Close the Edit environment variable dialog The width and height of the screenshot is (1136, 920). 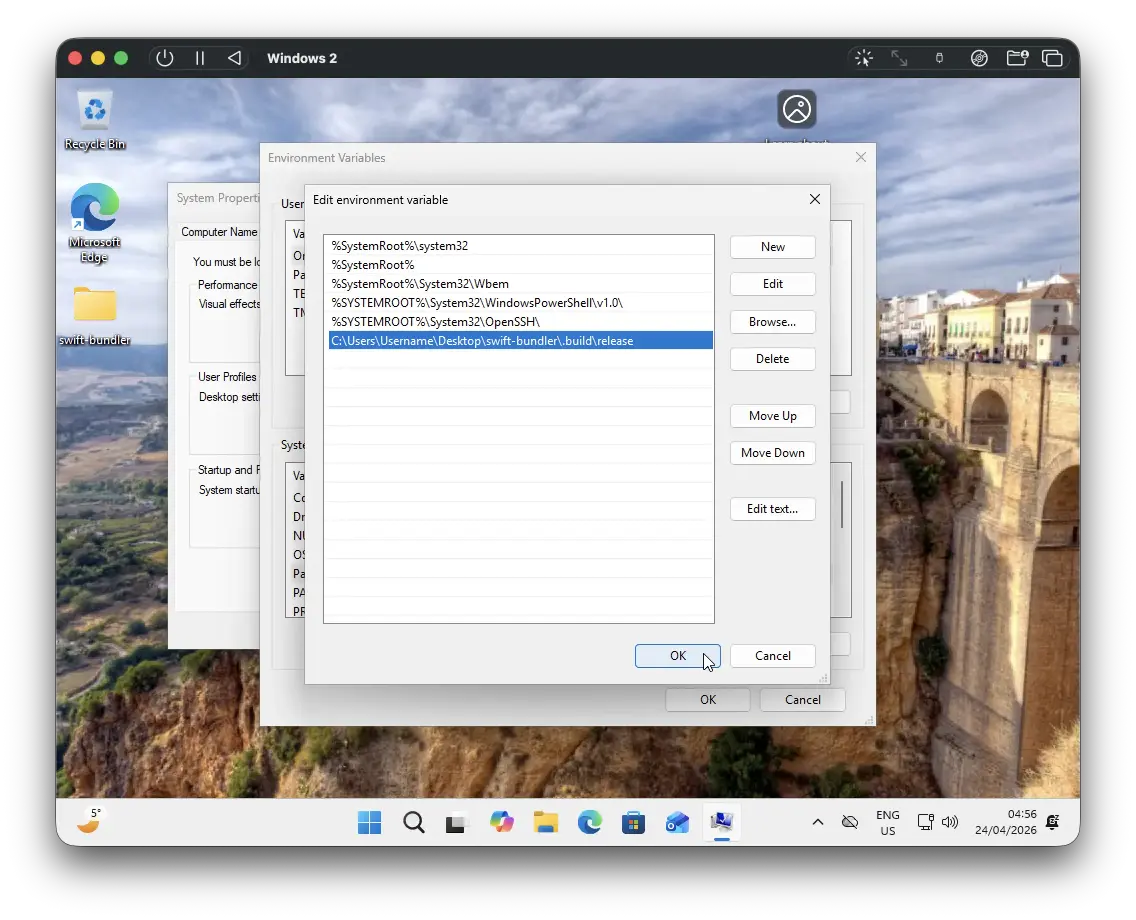tap(814, 199)
